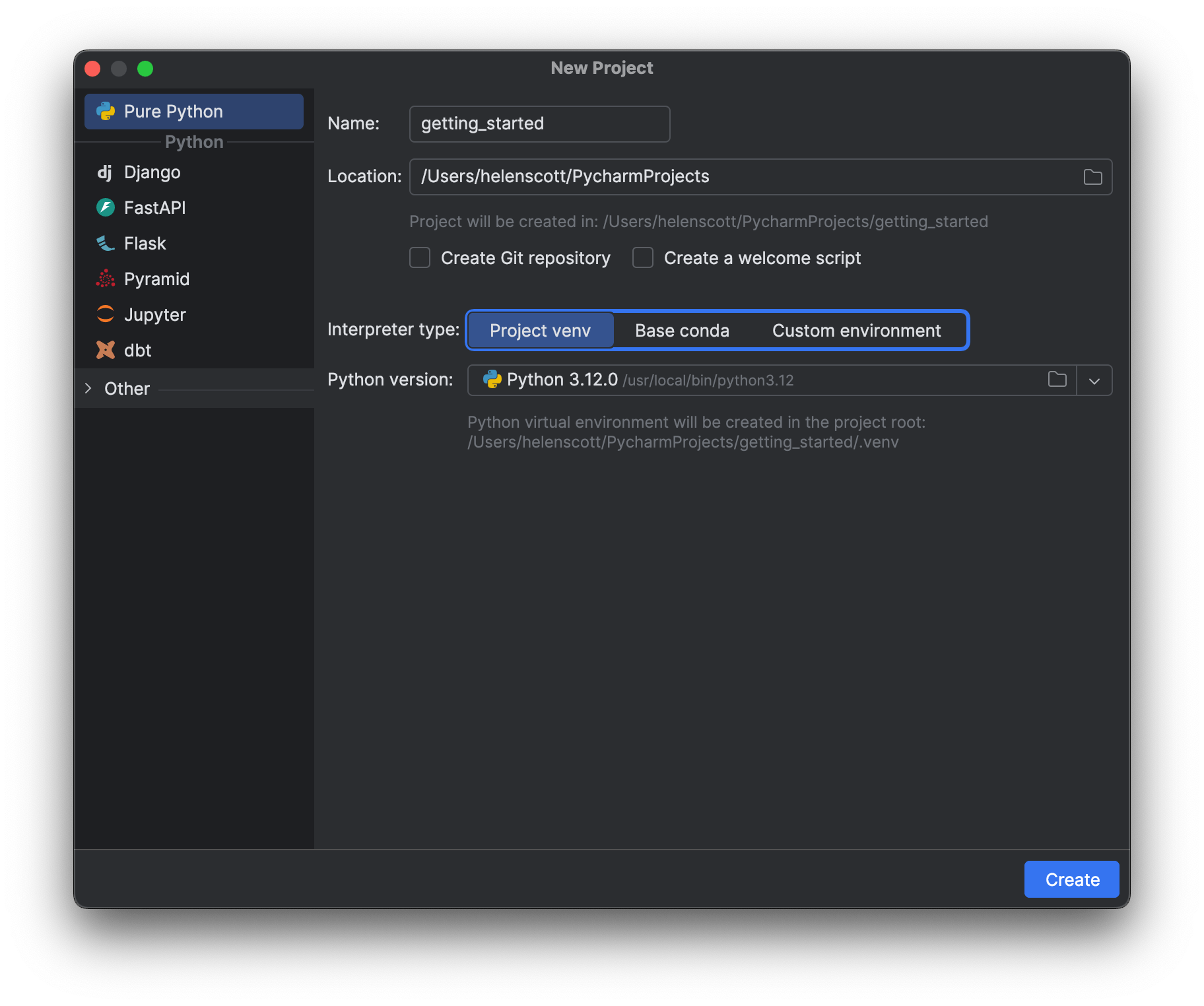Open the Python version dropdown arrow
The width and height of the screenshot is (1204, 1006).
(1094, 381)
